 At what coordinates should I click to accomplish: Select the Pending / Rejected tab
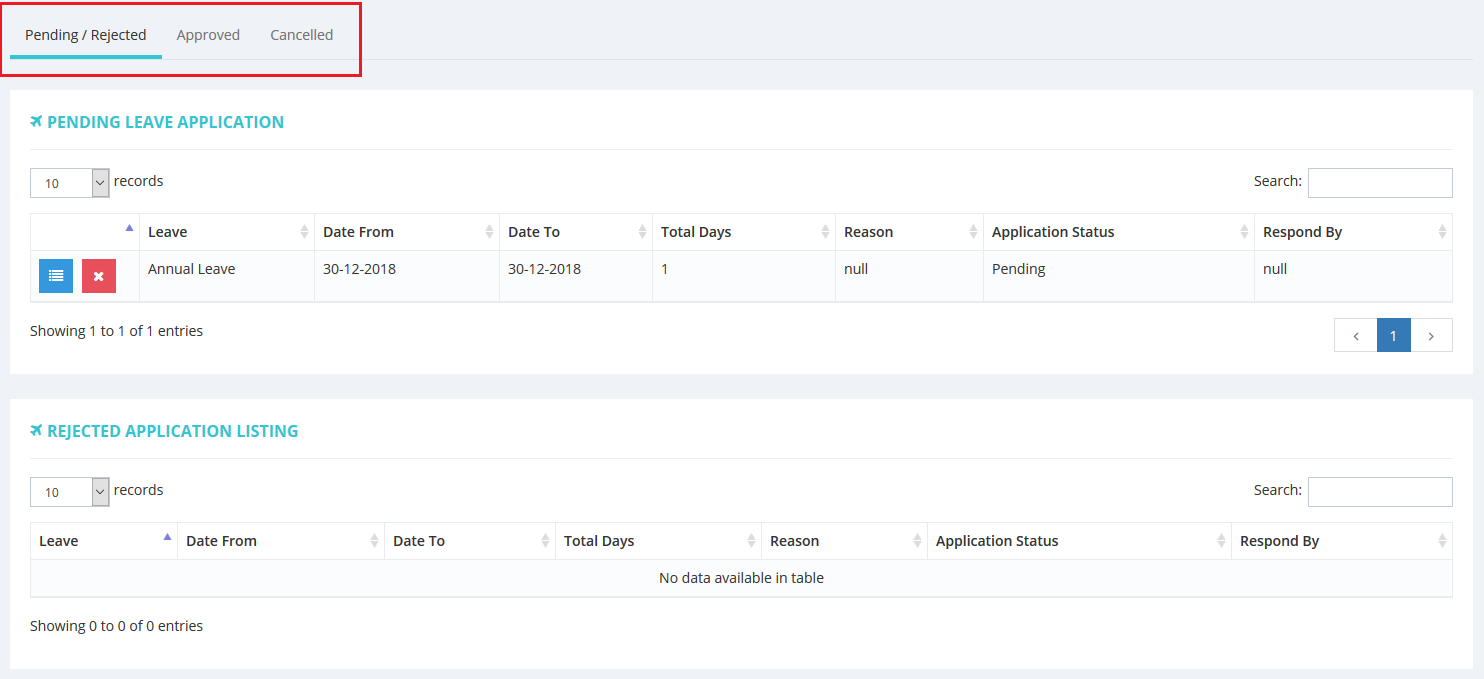point(86,35)
